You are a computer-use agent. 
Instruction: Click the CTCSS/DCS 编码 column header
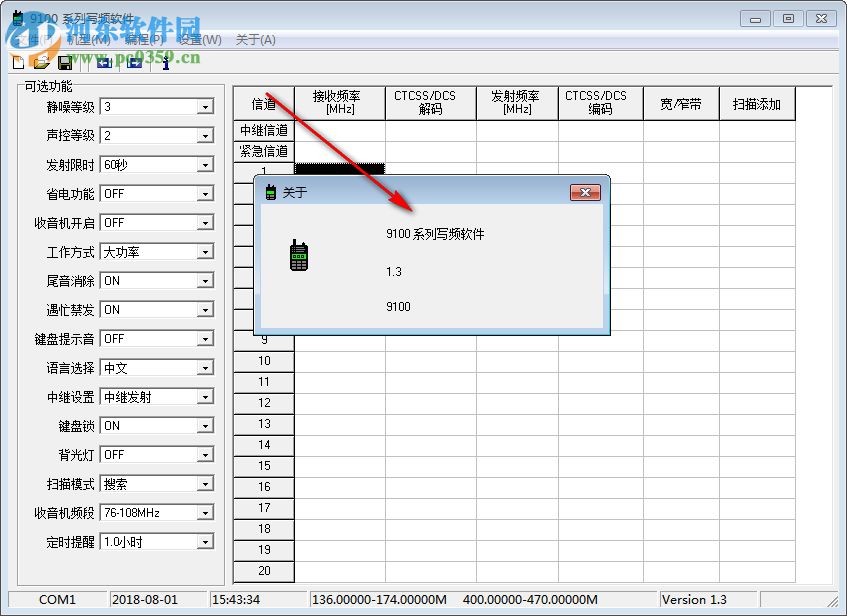click(x=601, y=103)
